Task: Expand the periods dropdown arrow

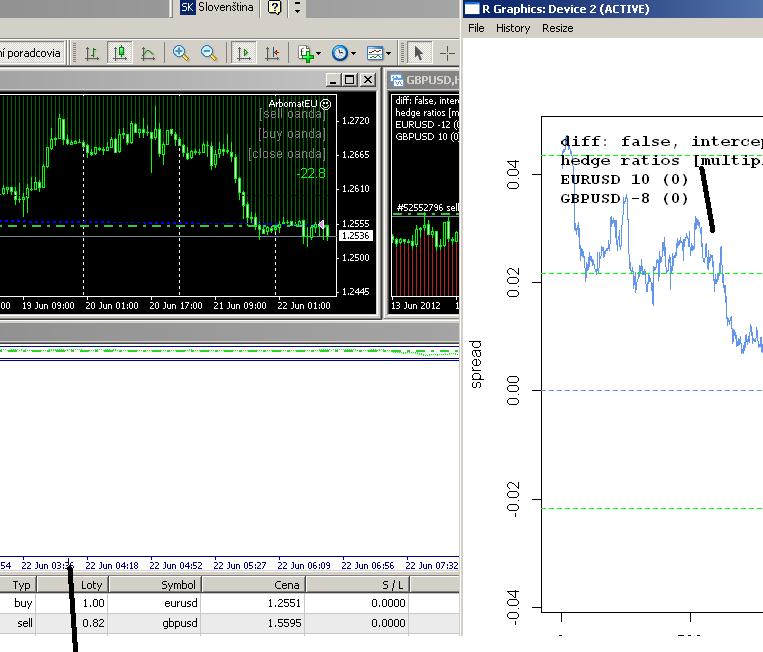Action: coord(353,53)
